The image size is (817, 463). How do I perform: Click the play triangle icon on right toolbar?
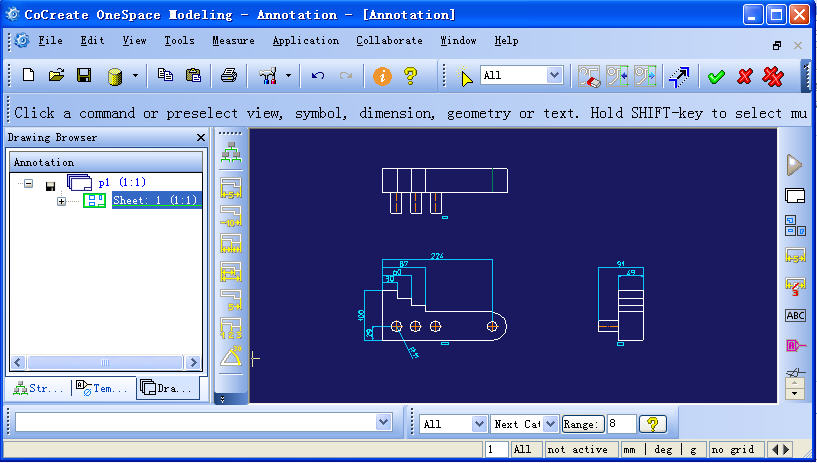(x=794, y=165)
